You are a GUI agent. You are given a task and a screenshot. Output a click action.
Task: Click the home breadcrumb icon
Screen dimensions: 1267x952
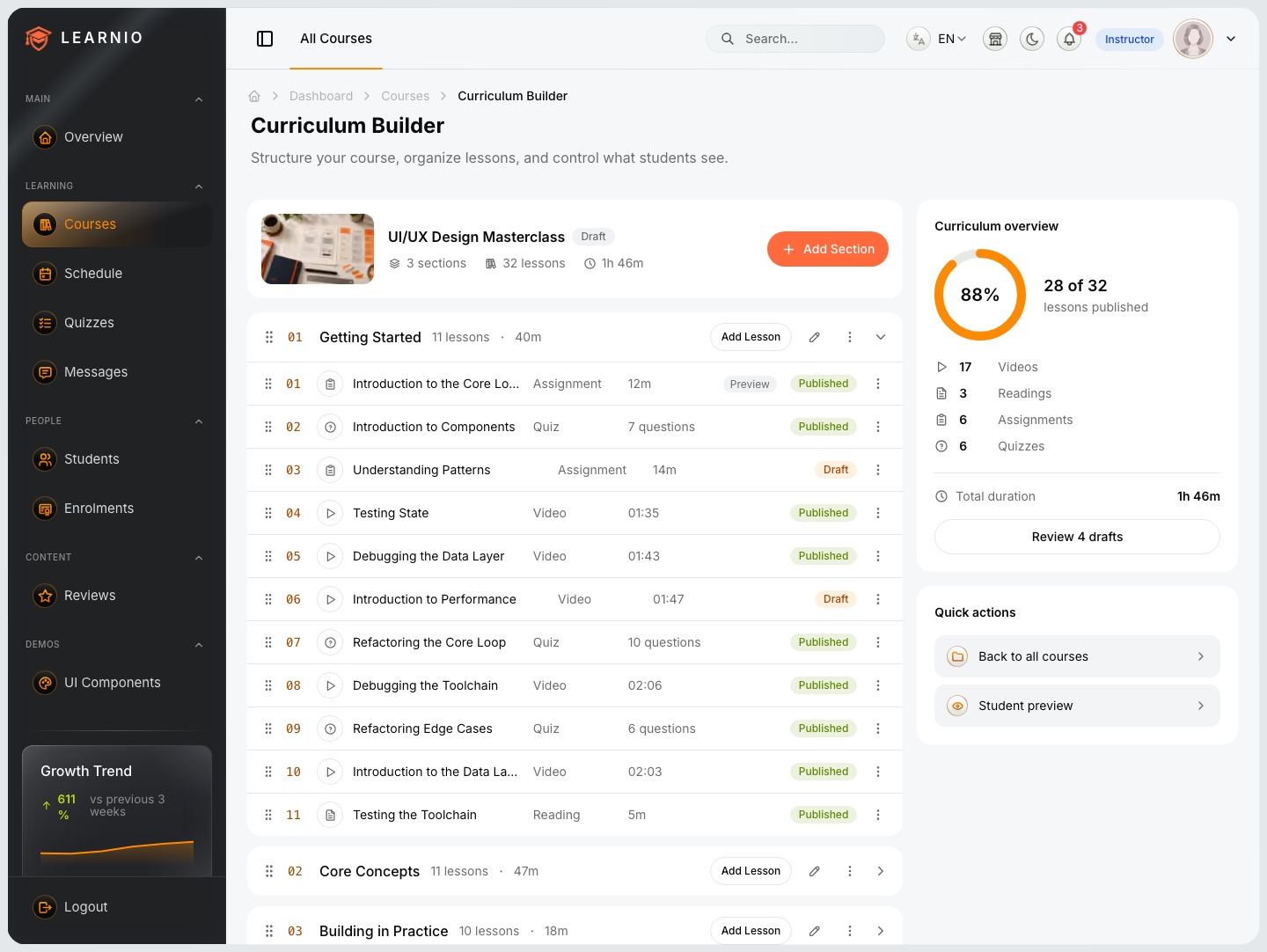(x=254, y=96)
